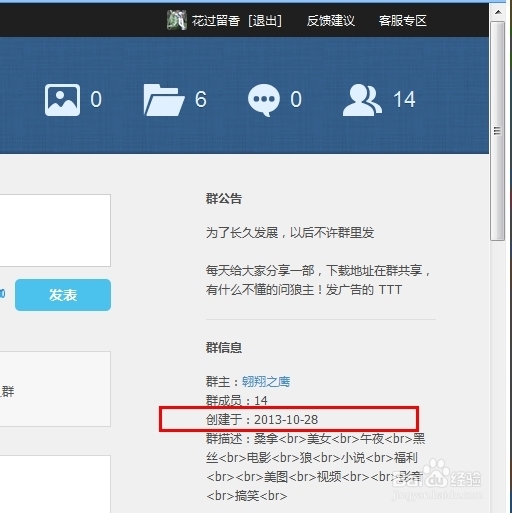Select the 群信息 heading text

(224, 348)
